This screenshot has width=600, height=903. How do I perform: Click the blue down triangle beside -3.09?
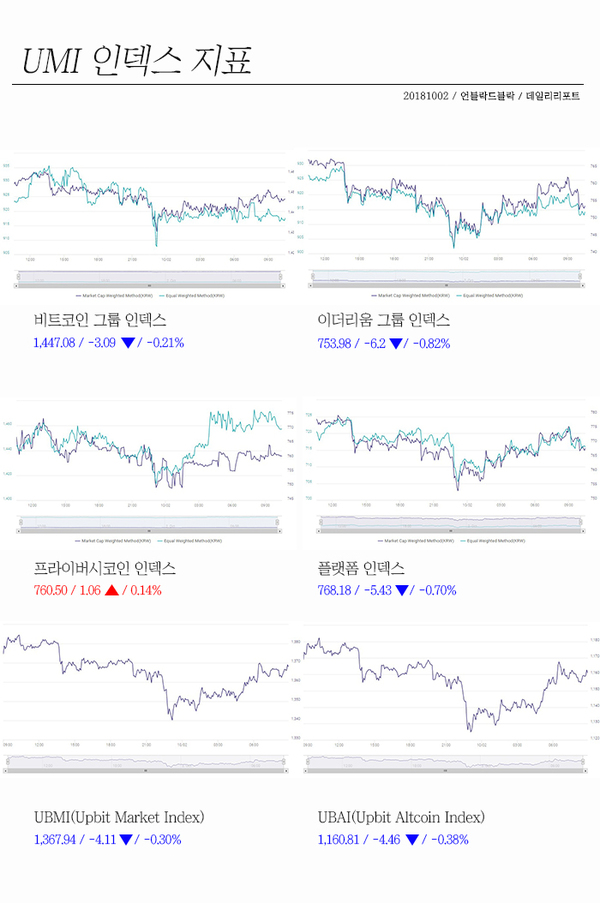click(128, 343)
